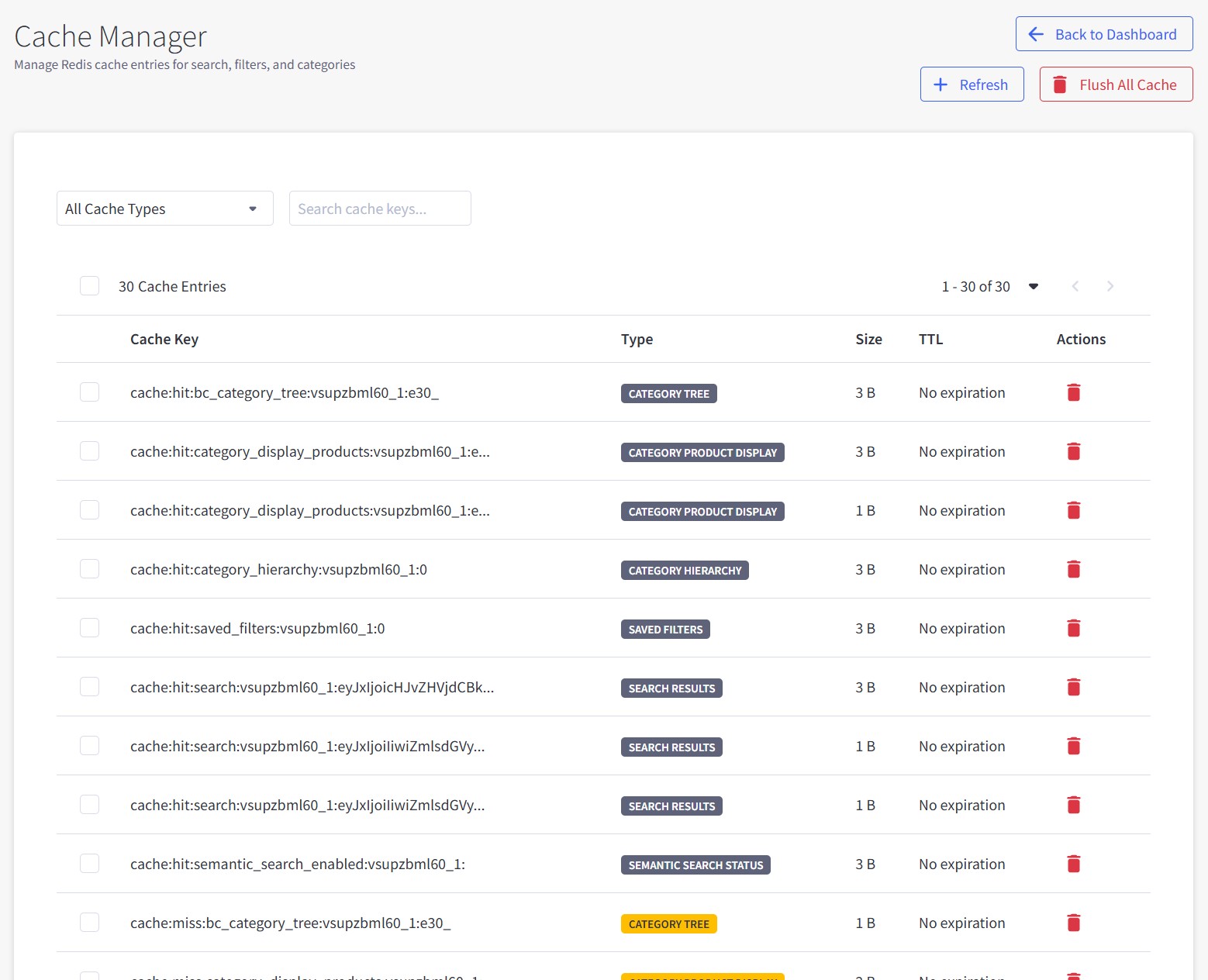
Task: Open the All Cache Types dropdown
Action: pos(165,209)
